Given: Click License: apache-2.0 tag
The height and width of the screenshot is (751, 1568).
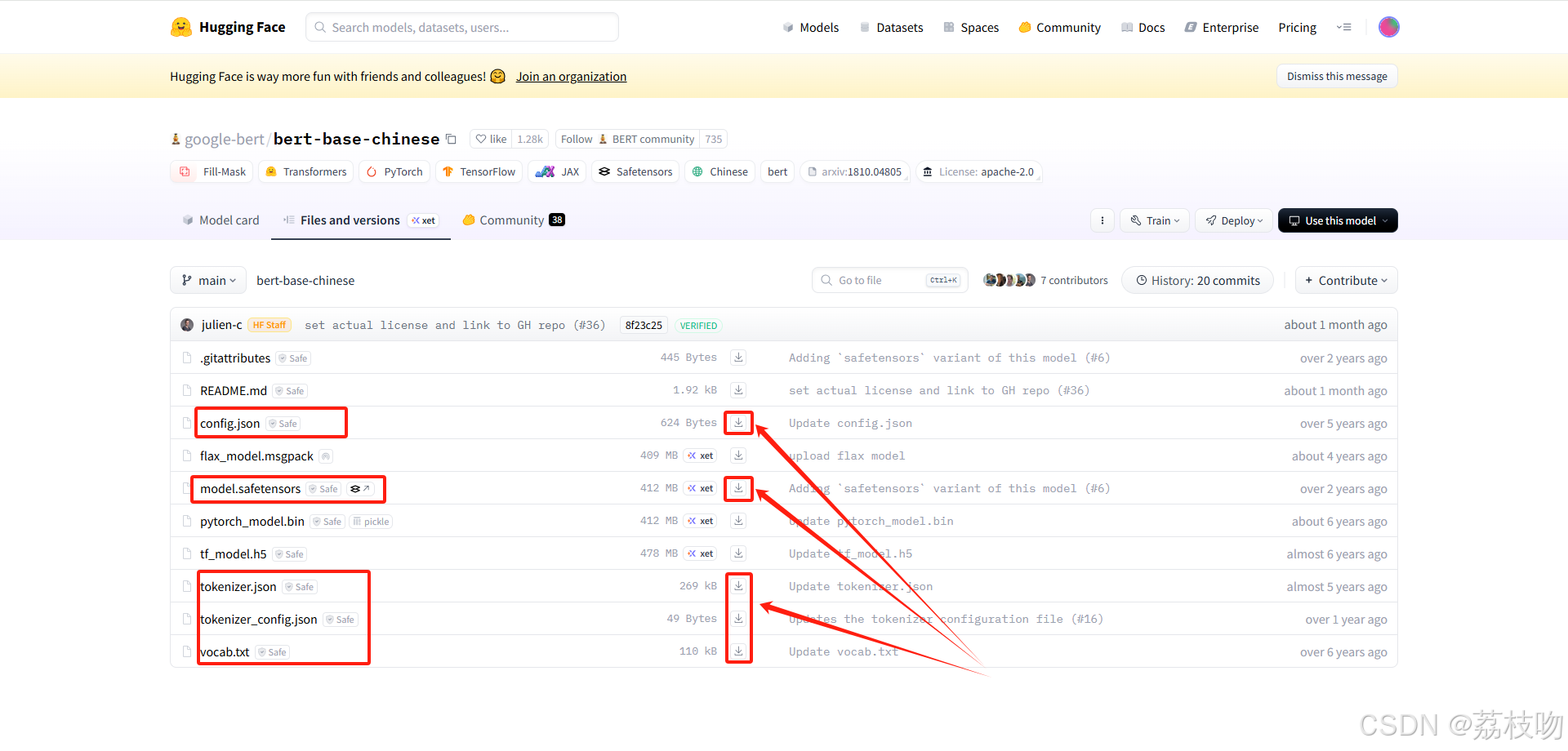Looking at the screenshot, I should [978, 171].
